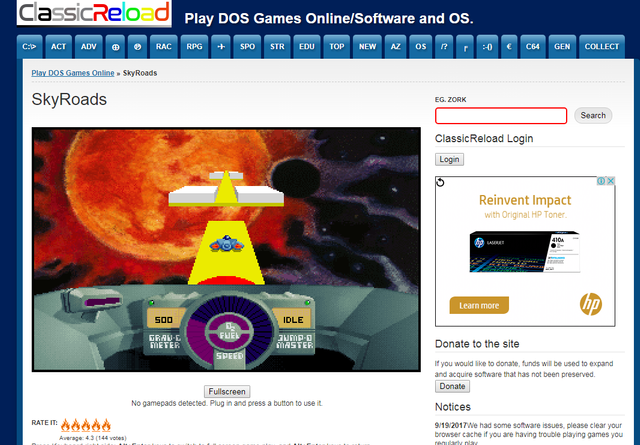Click the tab between /? and :-()
The image size is (640, 445).
[x=465, y=47]
